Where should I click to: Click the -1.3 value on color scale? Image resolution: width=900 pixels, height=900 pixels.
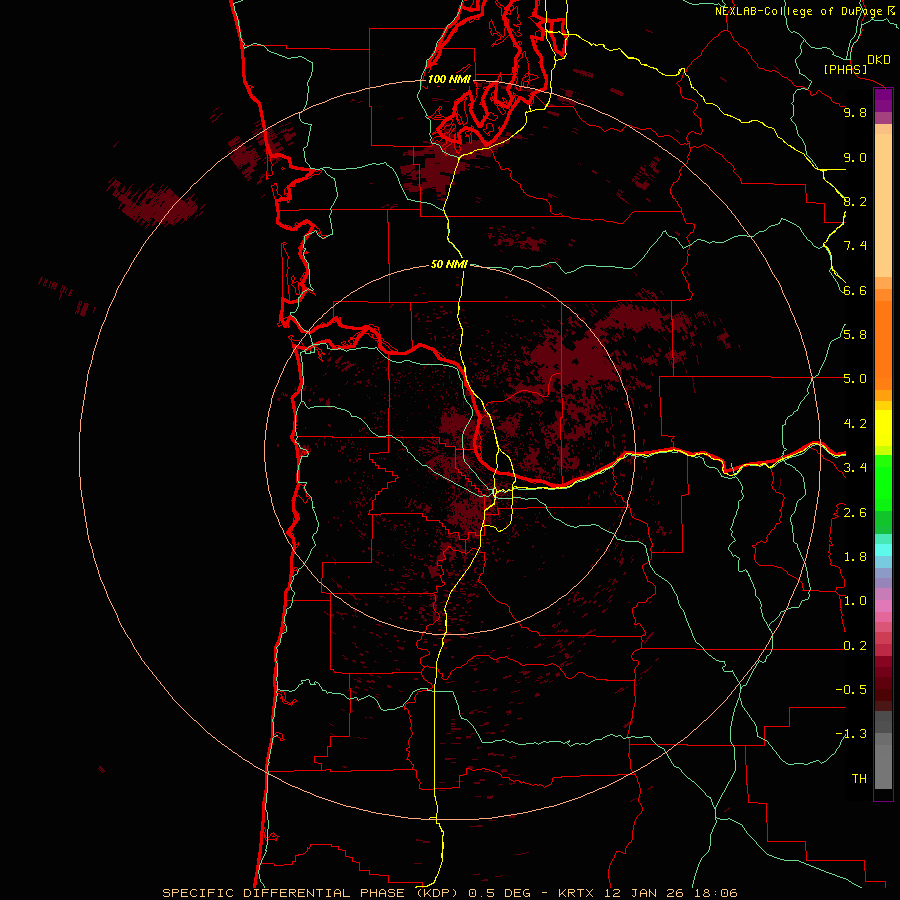tap(851, 734)
